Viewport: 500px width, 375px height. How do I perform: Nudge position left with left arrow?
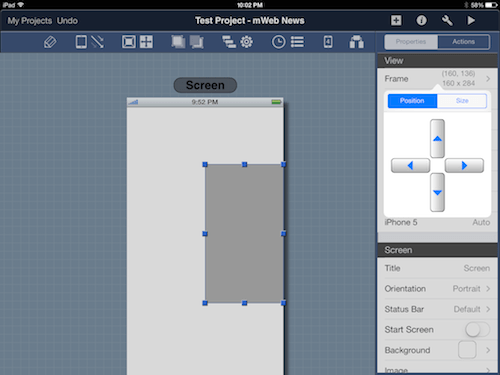point(410,165)
